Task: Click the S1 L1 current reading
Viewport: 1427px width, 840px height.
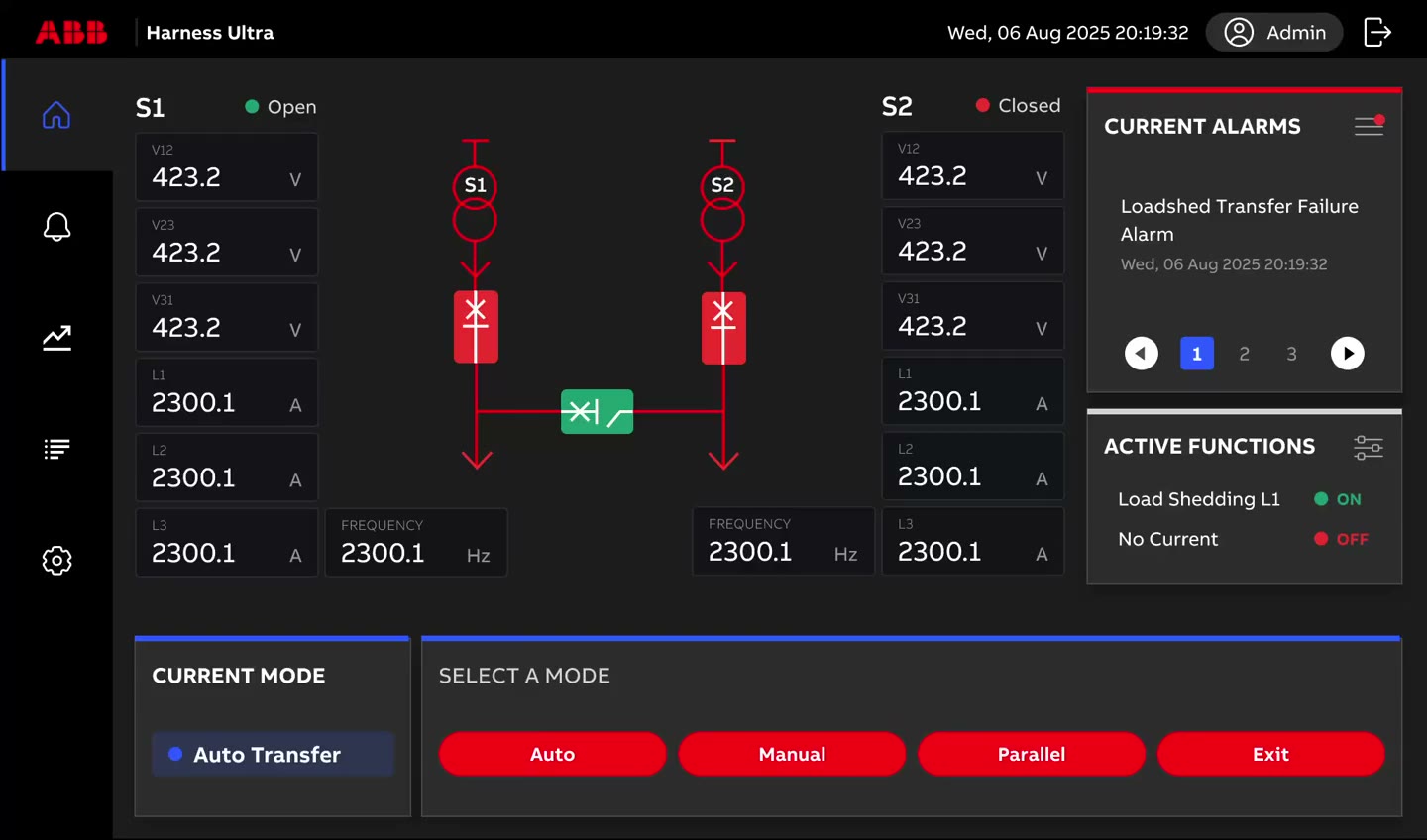Action: click(227, 392)
